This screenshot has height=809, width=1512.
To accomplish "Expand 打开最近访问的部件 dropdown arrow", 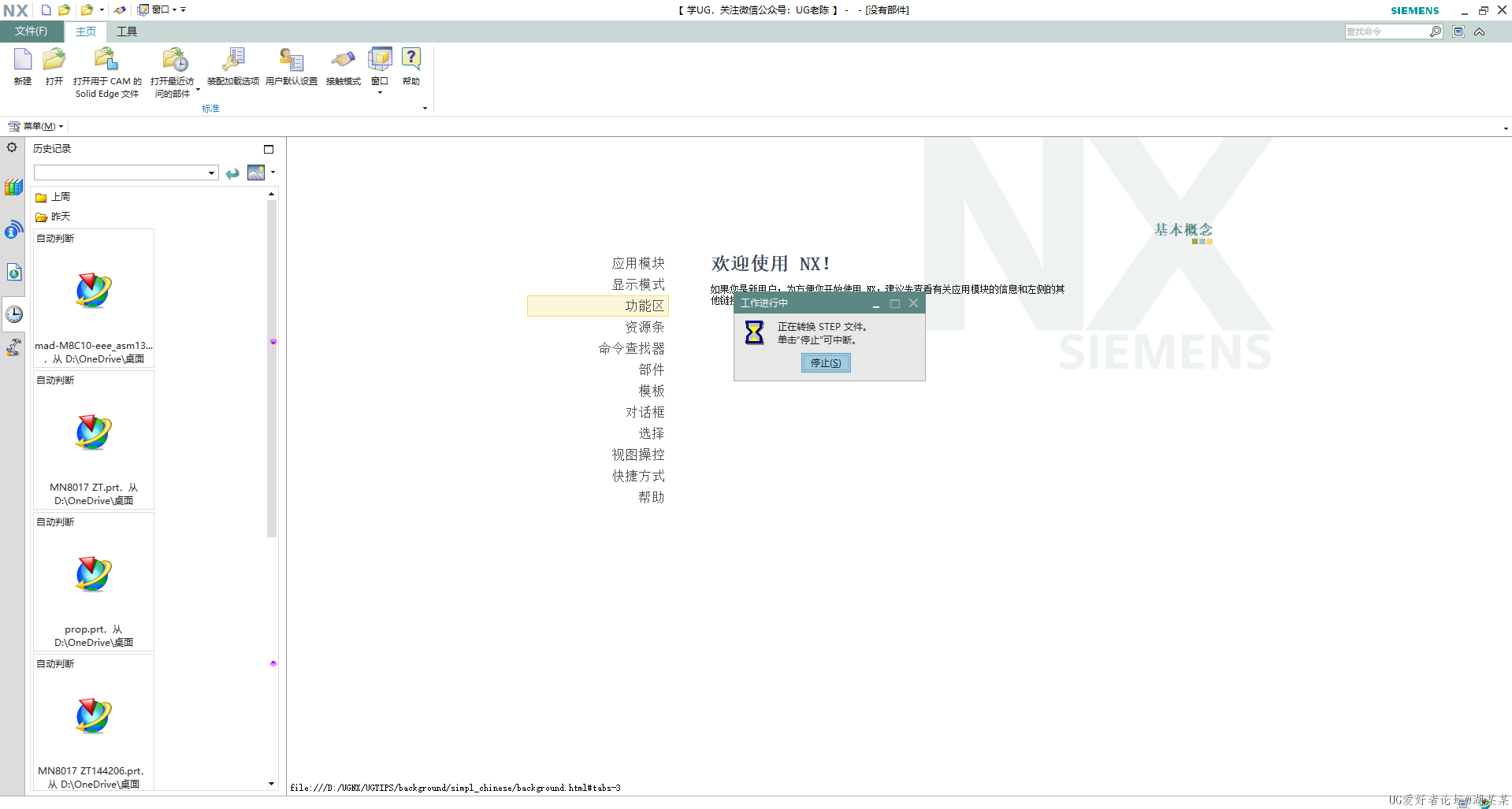I will point(198,89).
